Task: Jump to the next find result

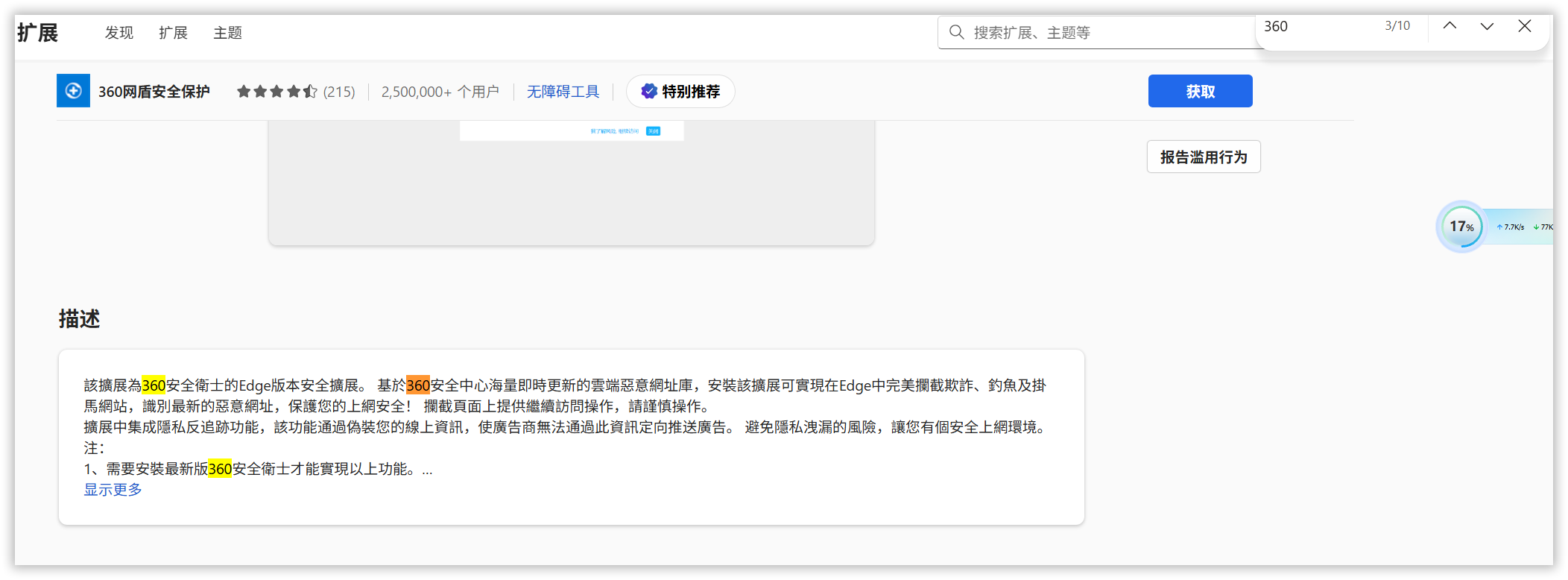Action: (1487, 26)
